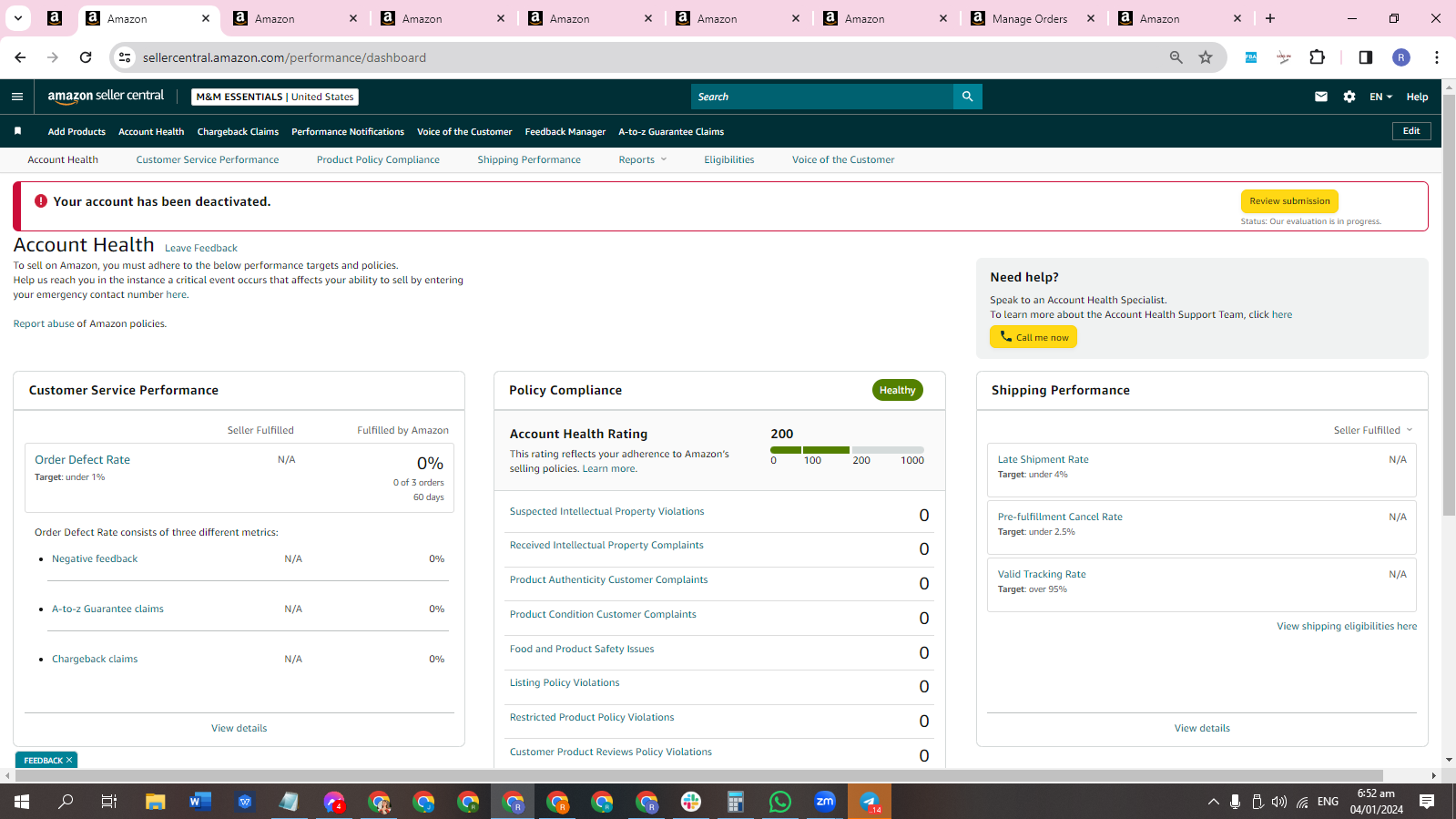Open the Chrome side panel icon
1456x819 pixels.
click(x=1366, y=57)
